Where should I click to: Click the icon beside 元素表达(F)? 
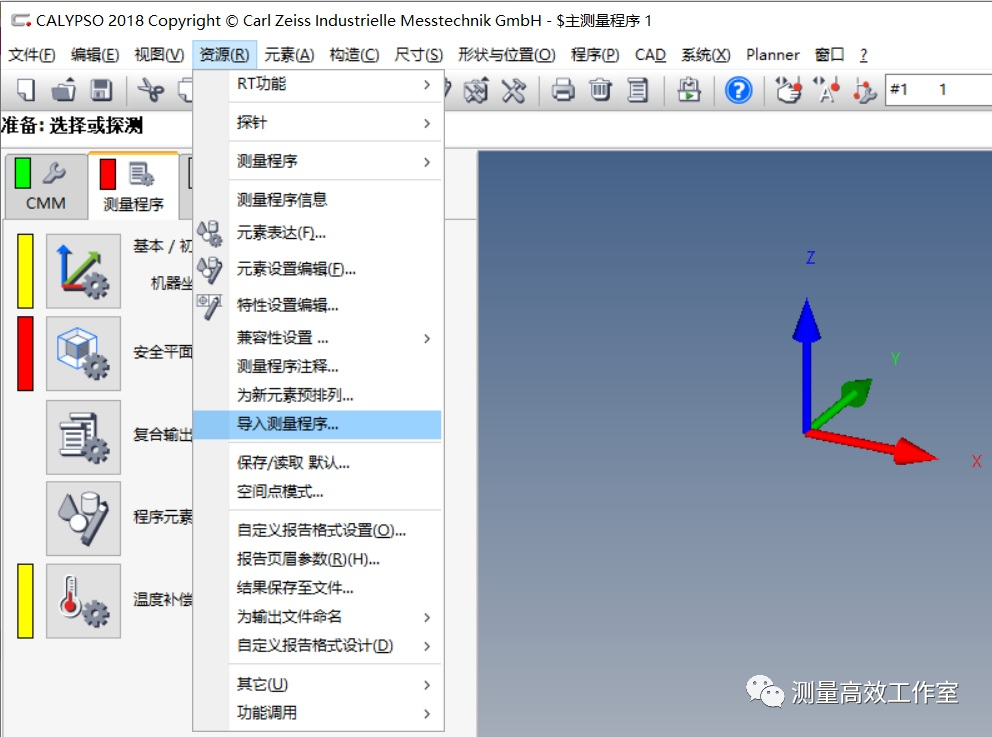pos(209,233)
